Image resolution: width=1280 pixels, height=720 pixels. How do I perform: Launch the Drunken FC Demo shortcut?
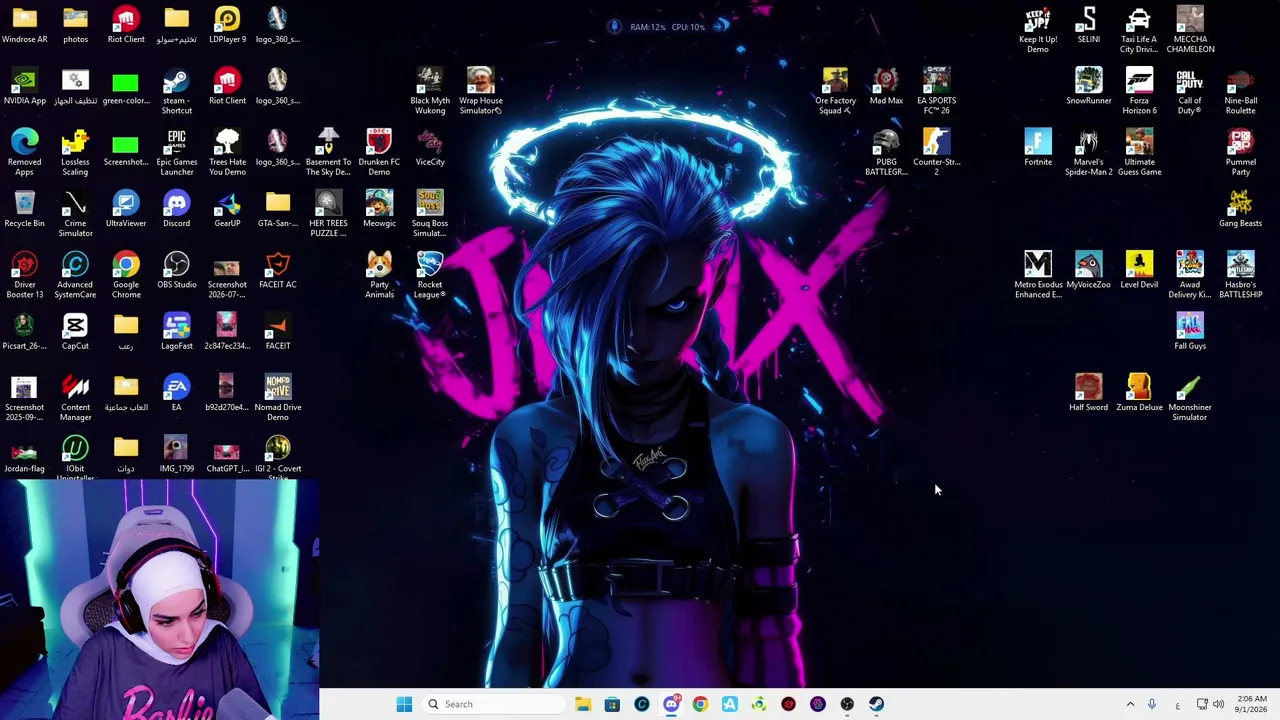click(x=379, y=153)
